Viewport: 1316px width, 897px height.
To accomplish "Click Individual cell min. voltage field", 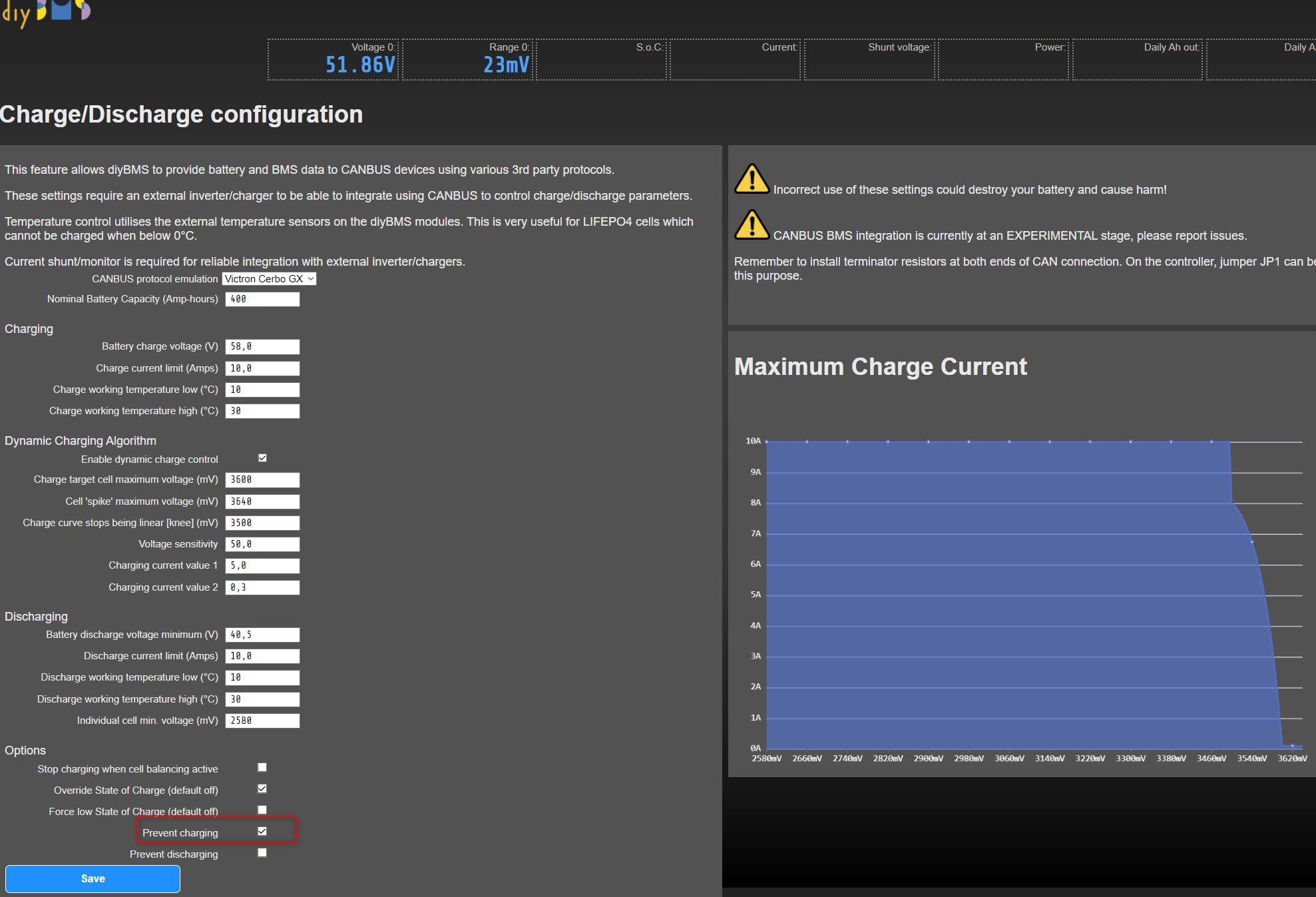I will [262, 721].
